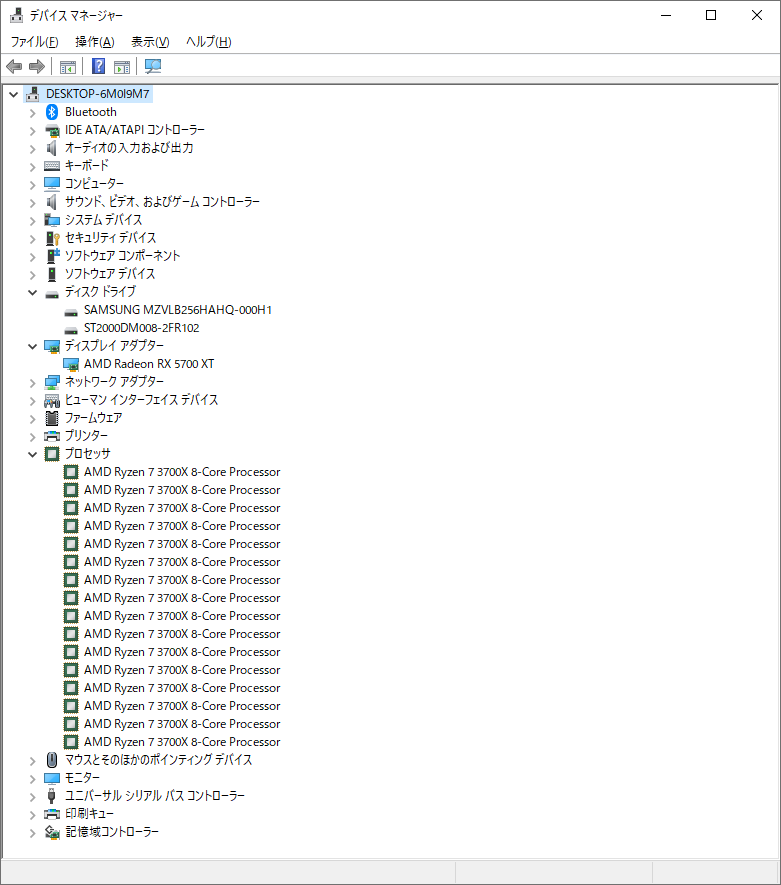The width and height of the screenshot is (781, 885).
Task: Open the ヘルプ(H) menu
Action: (x=209, y=42)
